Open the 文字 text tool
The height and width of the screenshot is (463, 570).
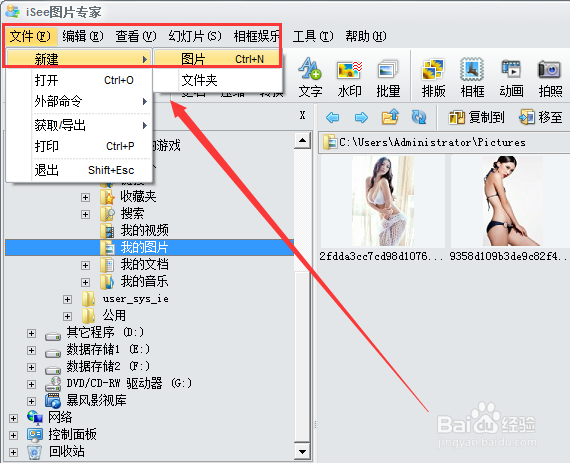tap(310, 77)
